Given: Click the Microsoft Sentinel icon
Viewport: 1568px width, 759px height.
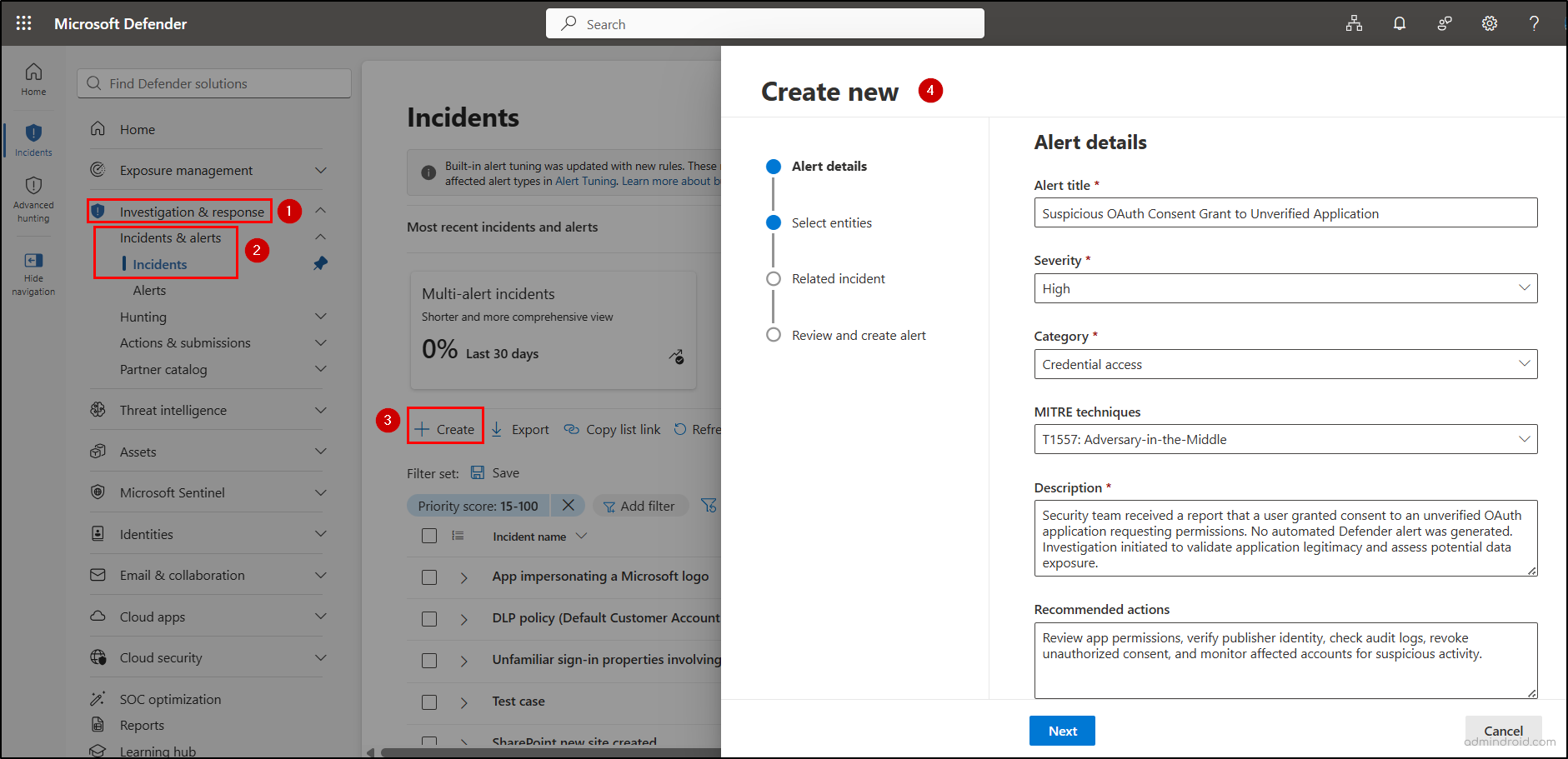Looking at the screenshot, I should (98, 492).
